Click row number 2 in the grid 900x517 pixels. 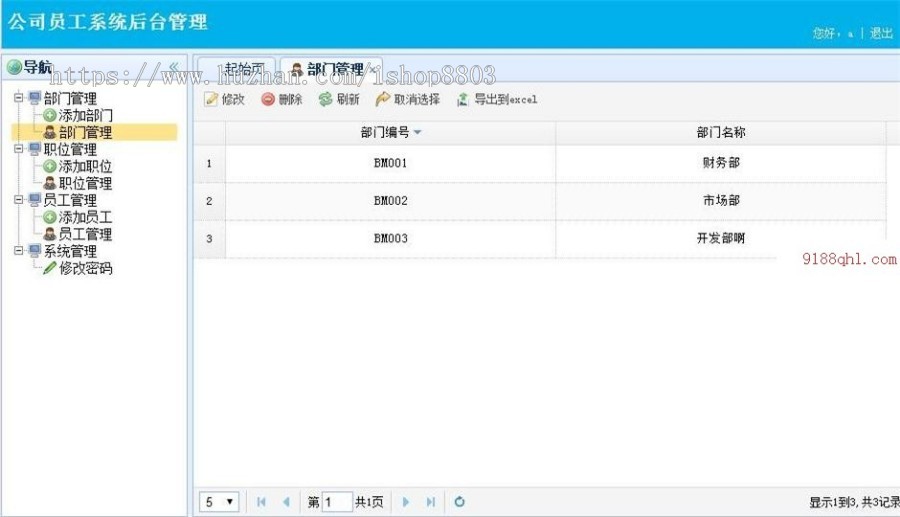tap(209, 201)
